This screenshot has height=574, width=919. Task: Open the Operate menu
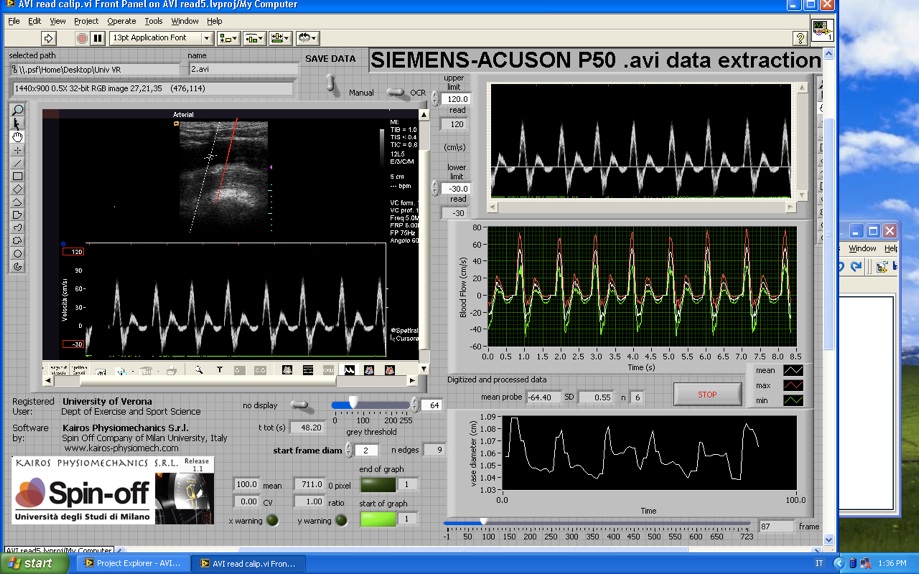121,21
